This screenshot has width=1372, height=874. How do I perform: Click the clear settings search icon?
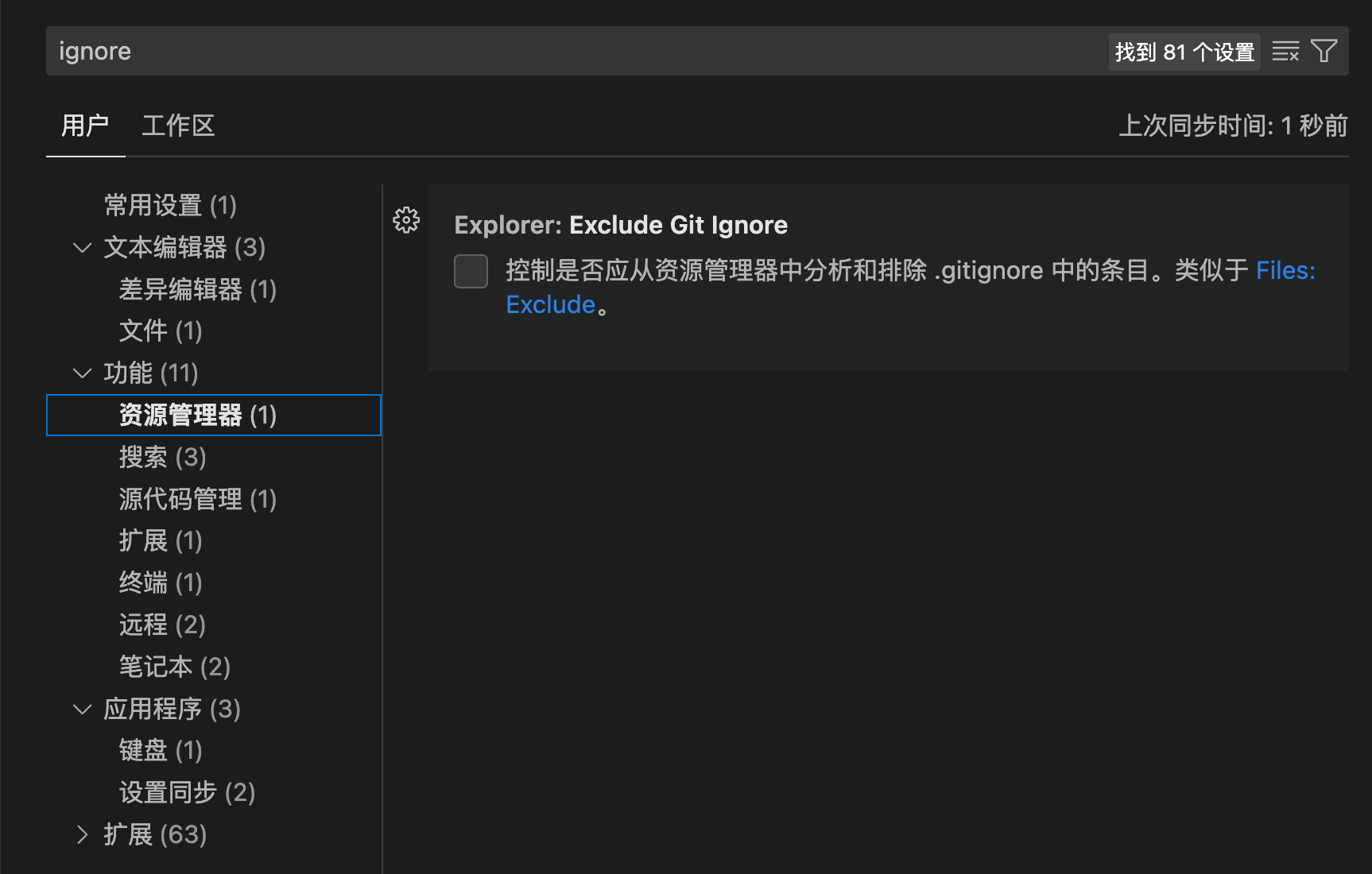pyautogui.click(x=1285, y=50)
